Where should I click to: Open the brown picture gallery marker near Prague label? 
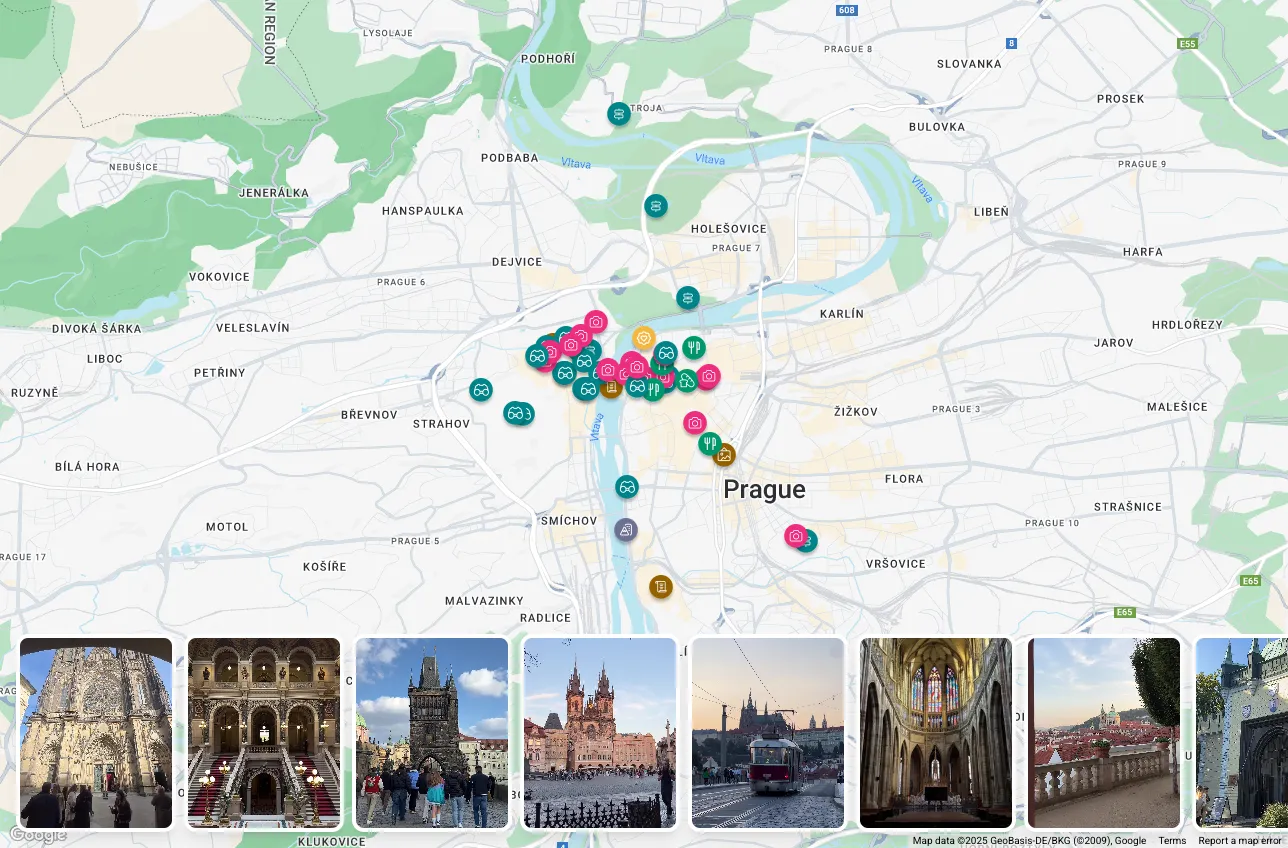(724, 455)
